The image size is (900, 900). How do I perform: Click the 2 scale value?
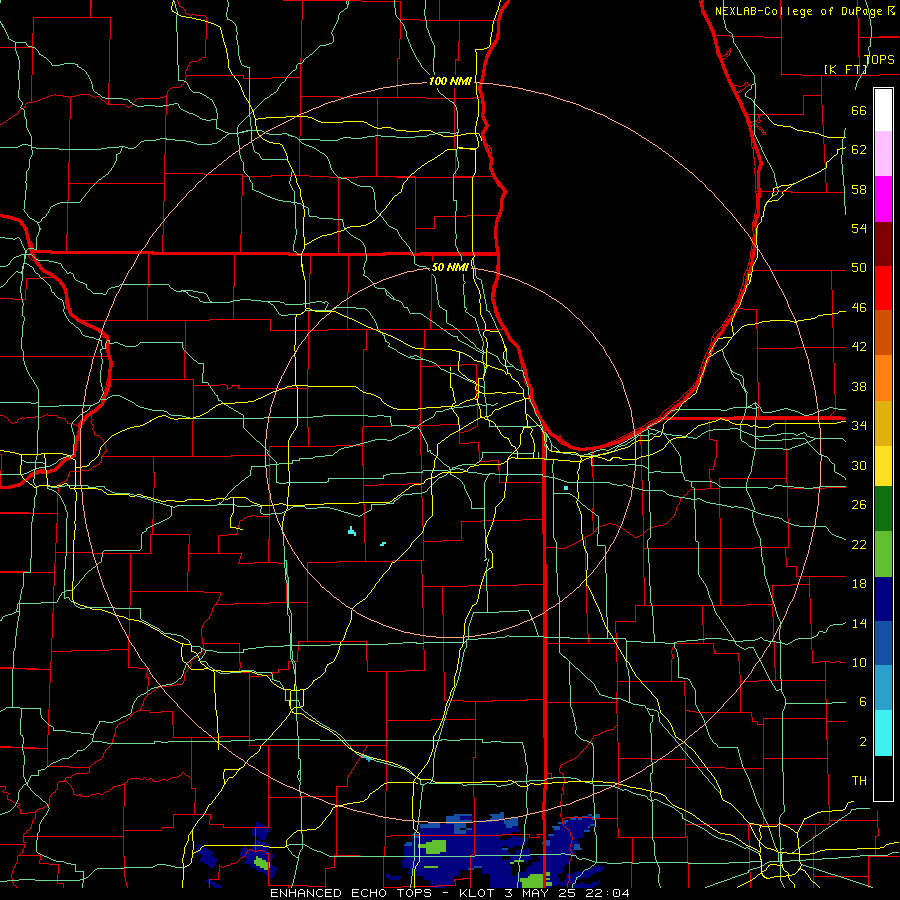tap(863, 742)
